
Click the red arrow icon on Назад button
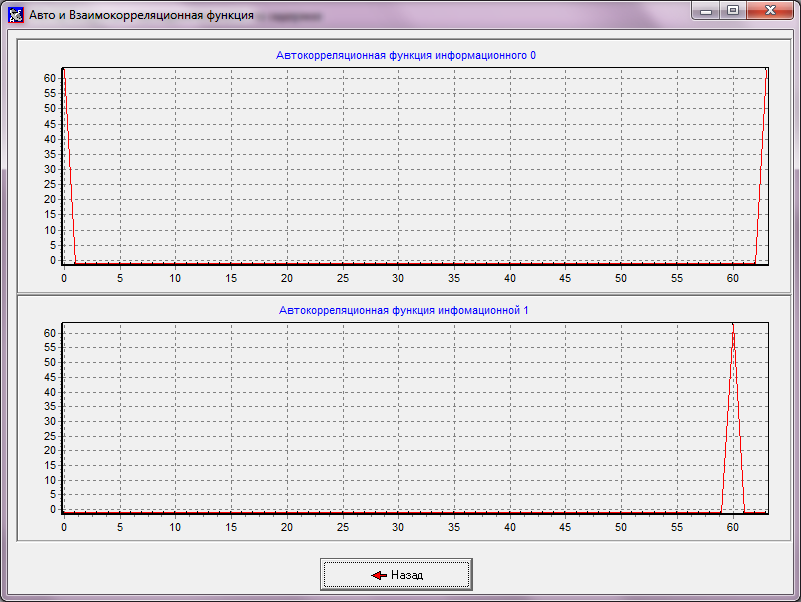click(379, 575)
